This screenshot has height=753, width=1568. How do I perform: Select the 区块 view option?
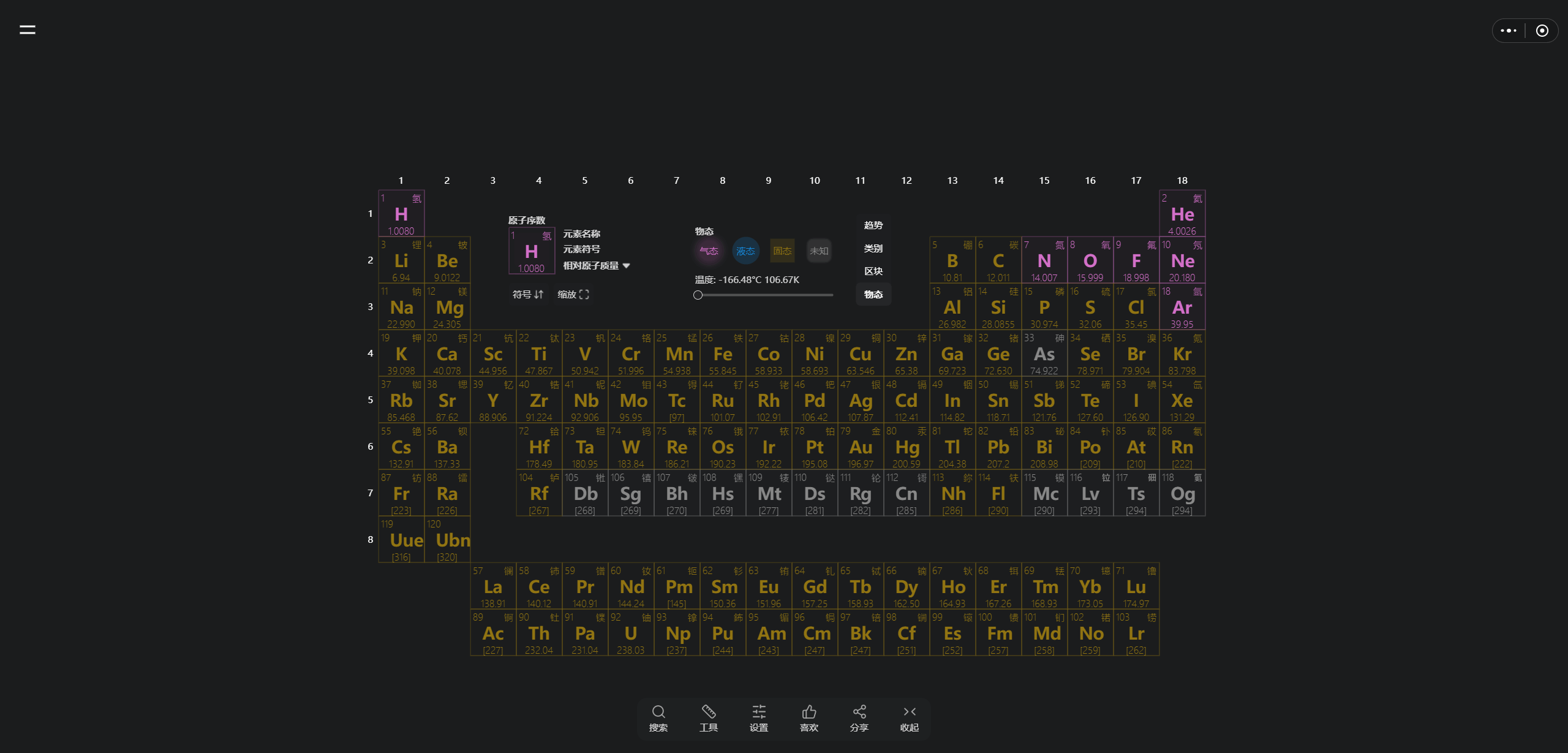pos(873,271)
